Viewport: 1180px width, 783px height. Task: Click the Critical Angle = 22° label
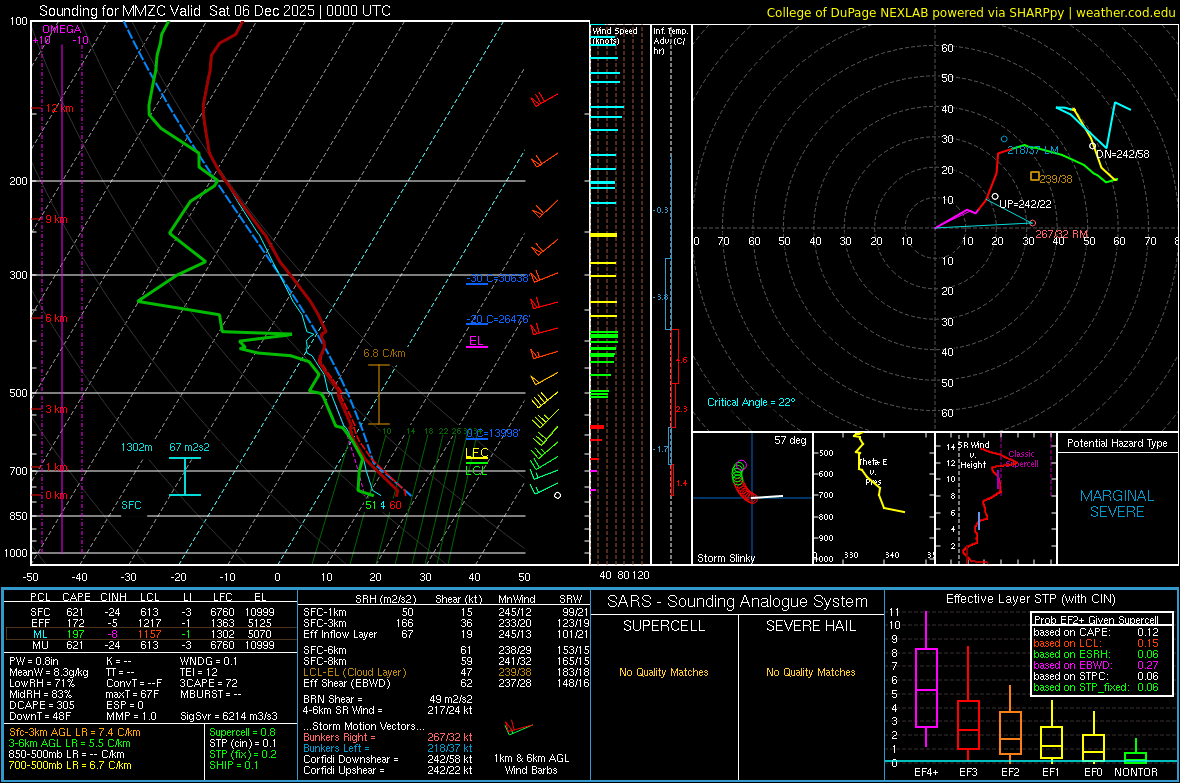pyautogui.click(x=750, y=402)
